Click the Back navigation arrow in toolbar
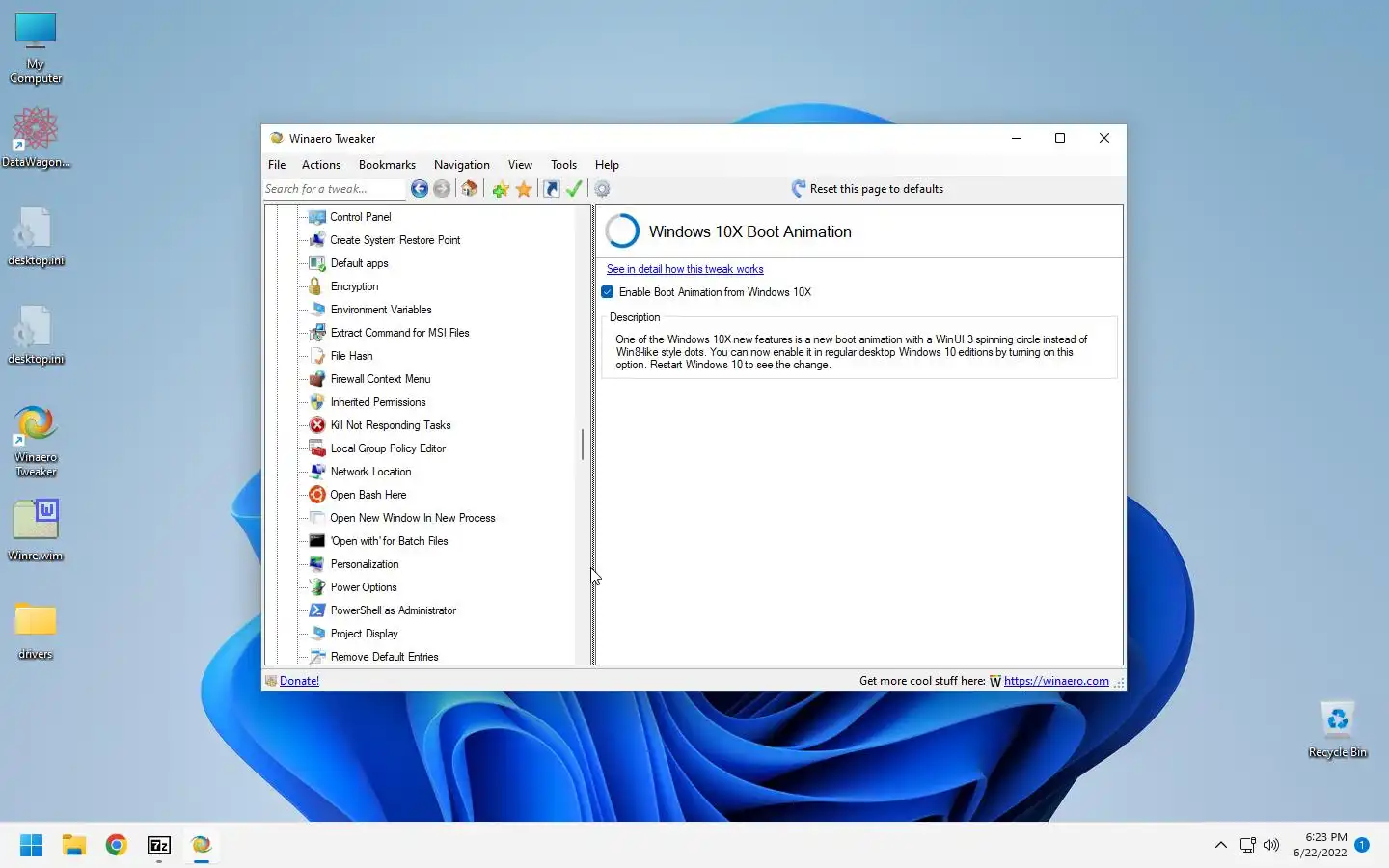 point(419,189)
